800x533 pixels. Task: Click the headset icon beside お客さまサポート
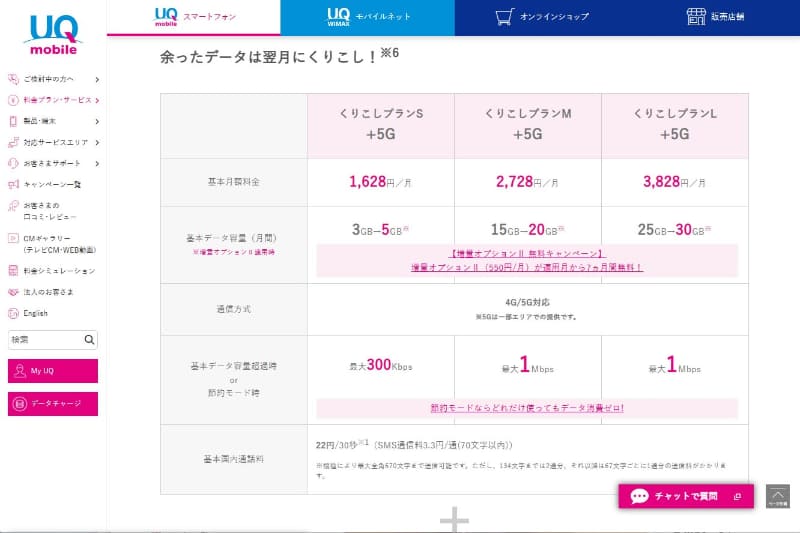coord(13,163)
